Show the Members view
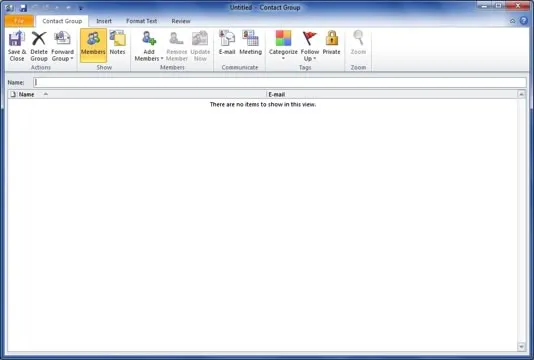 point(93,46)
